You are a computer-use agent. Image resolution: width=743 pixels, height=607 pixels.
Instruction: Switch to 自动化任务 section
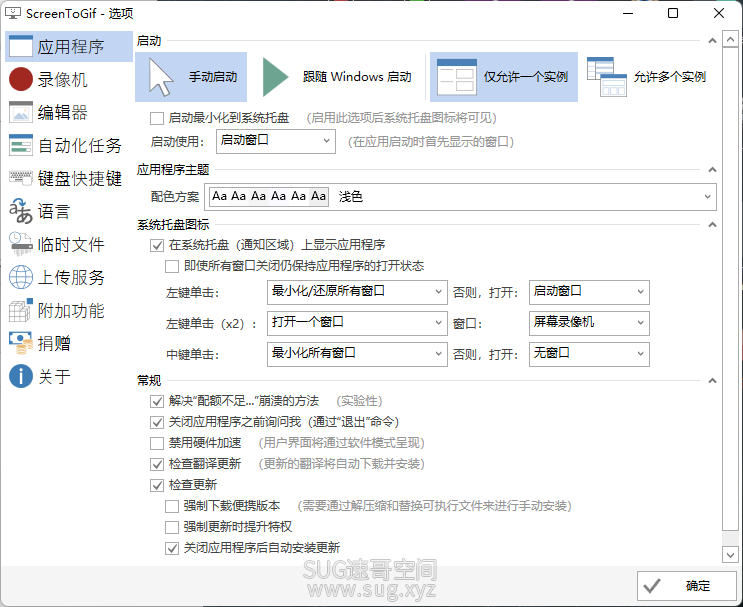69,145
